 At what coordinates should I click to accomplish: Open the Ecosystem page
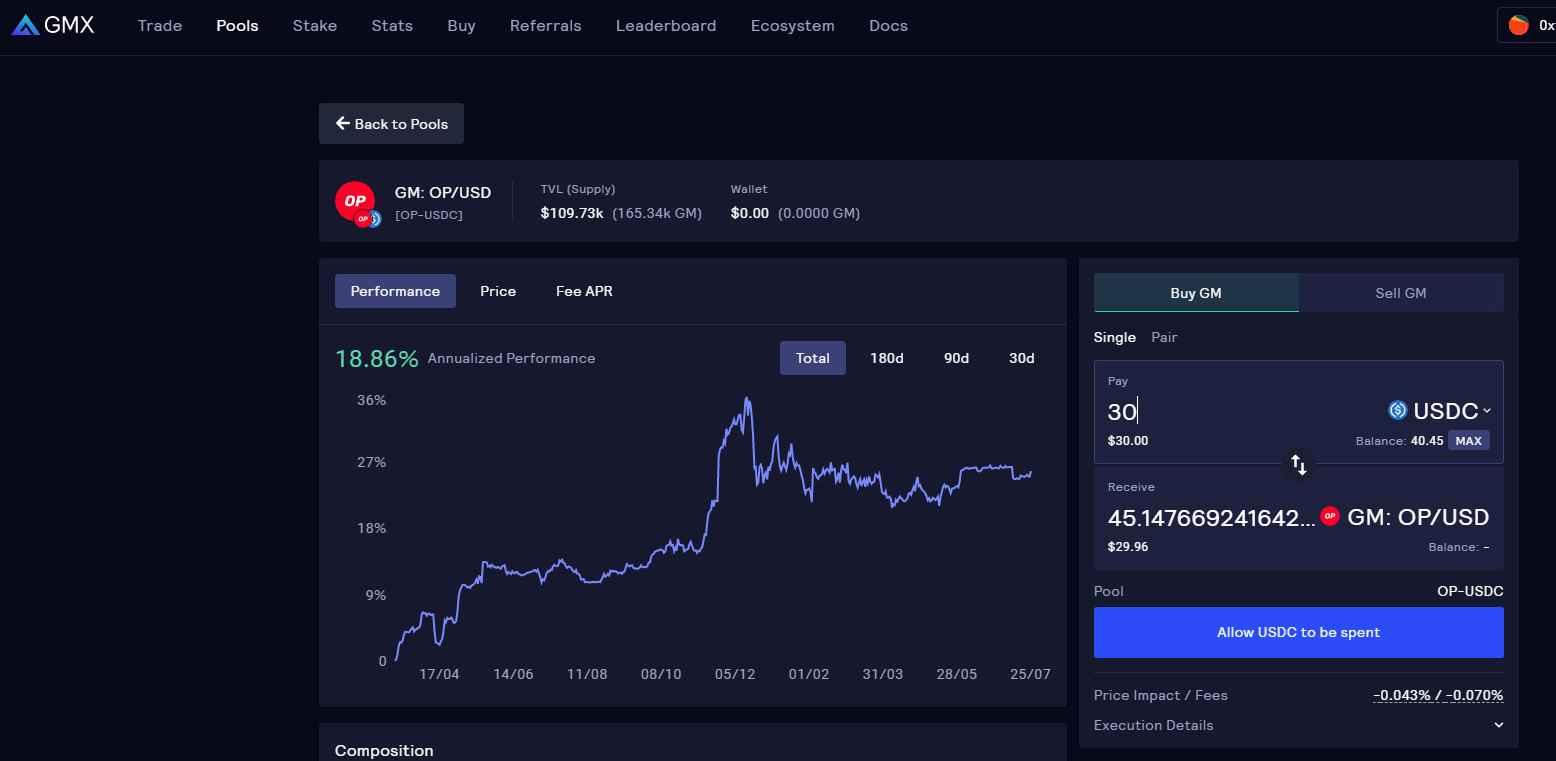point(793,26)
